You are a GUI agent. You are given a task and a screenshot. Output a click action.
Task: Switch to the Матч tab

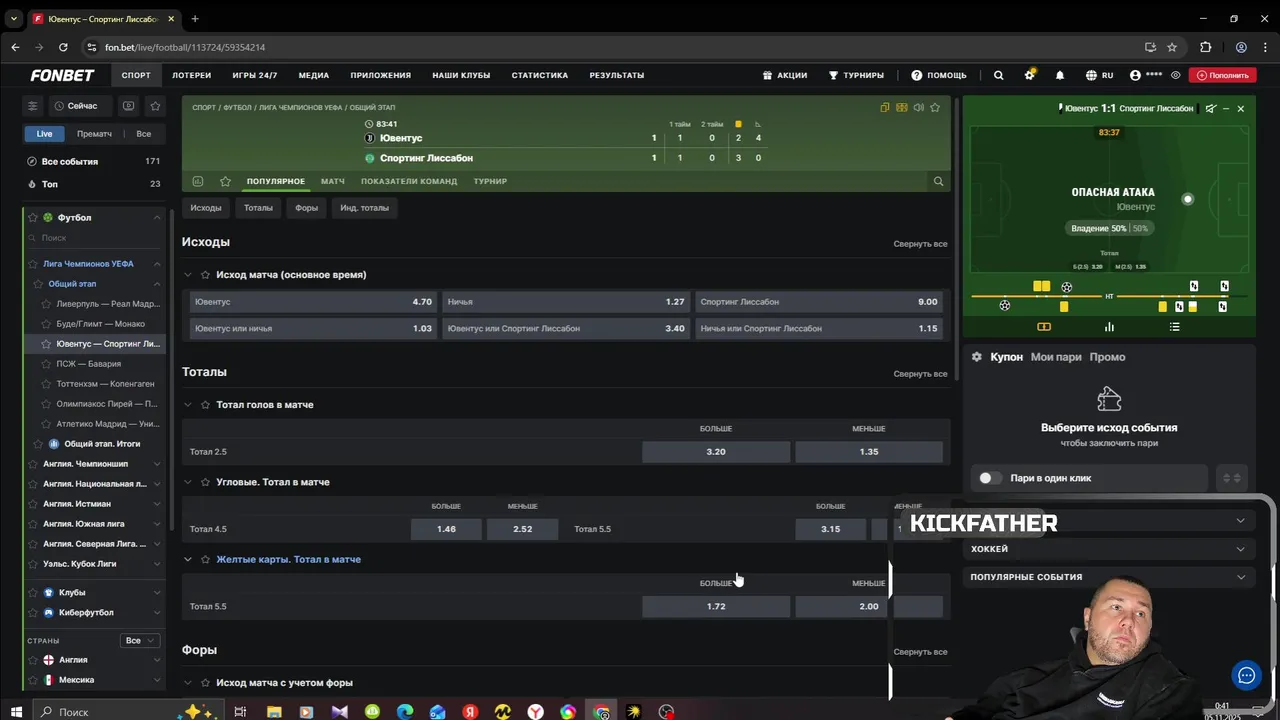(x=333, y=181)
